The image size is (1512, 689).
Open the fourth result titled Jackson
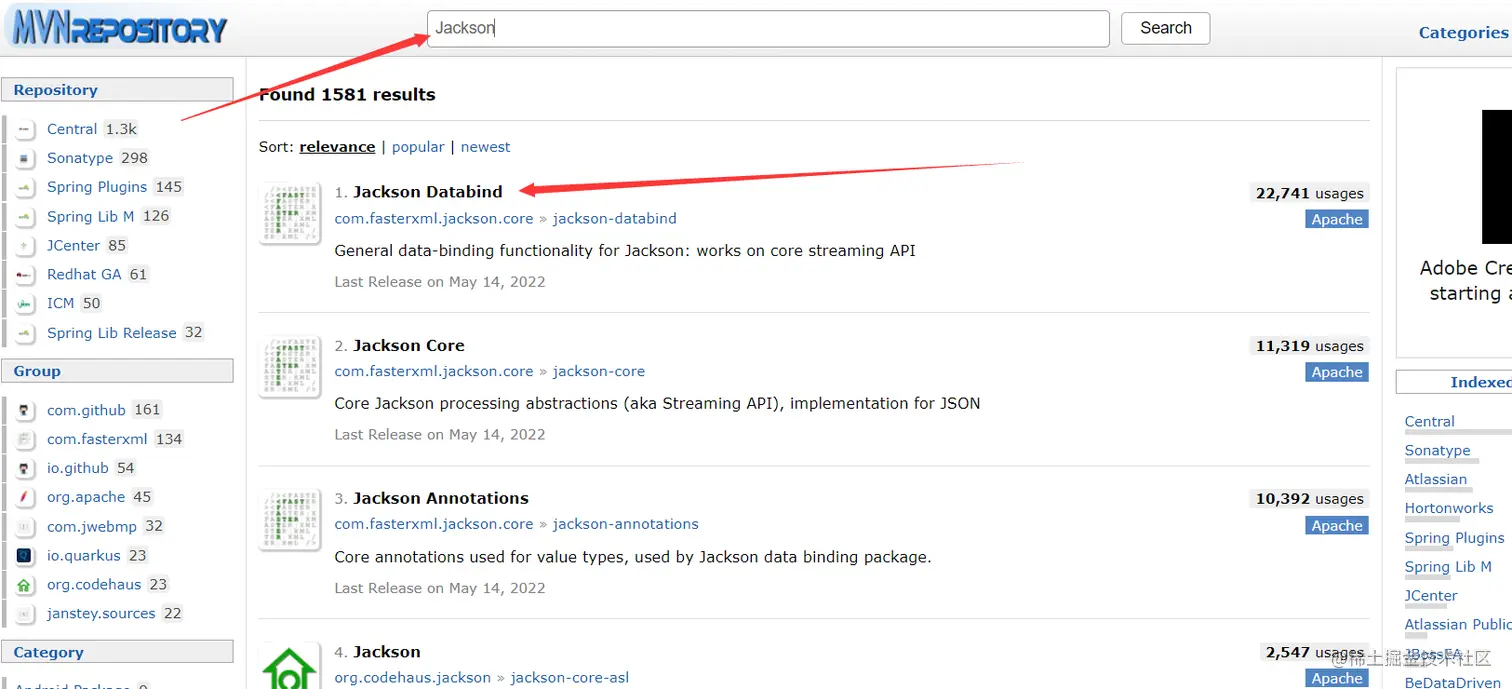click(387, 652)
